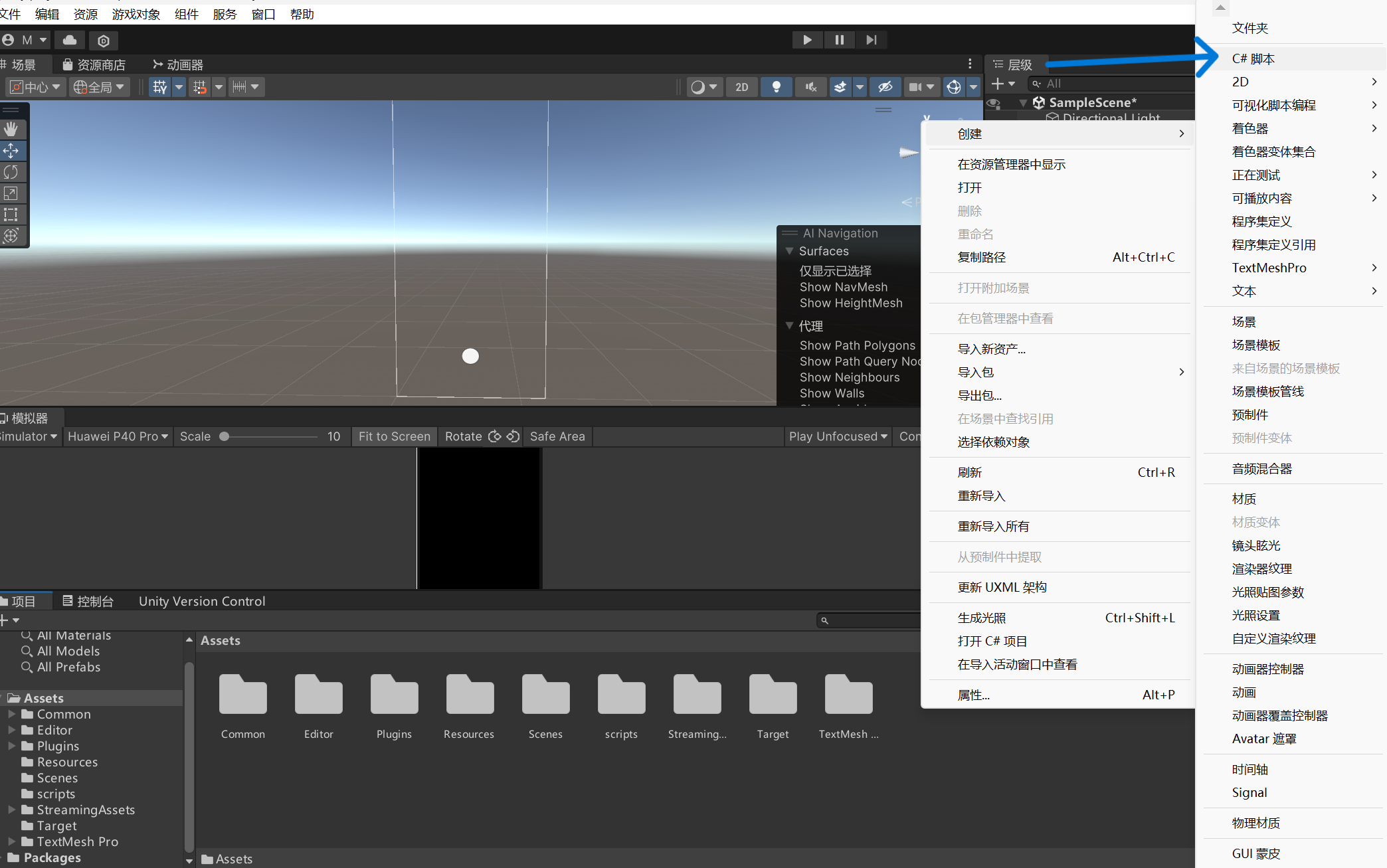The width and height of the screenshot is (1387, 868).
Task: Toggle the scene Gizmos icon
Action: point(954,87)
